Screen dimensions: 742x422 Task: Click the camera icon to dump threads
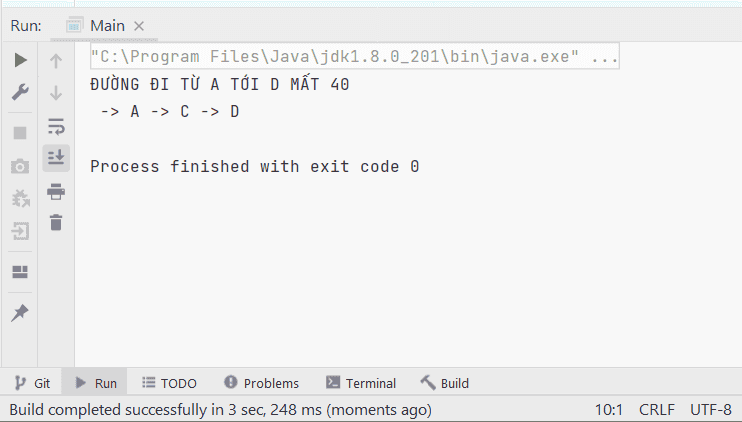(20, 167)
